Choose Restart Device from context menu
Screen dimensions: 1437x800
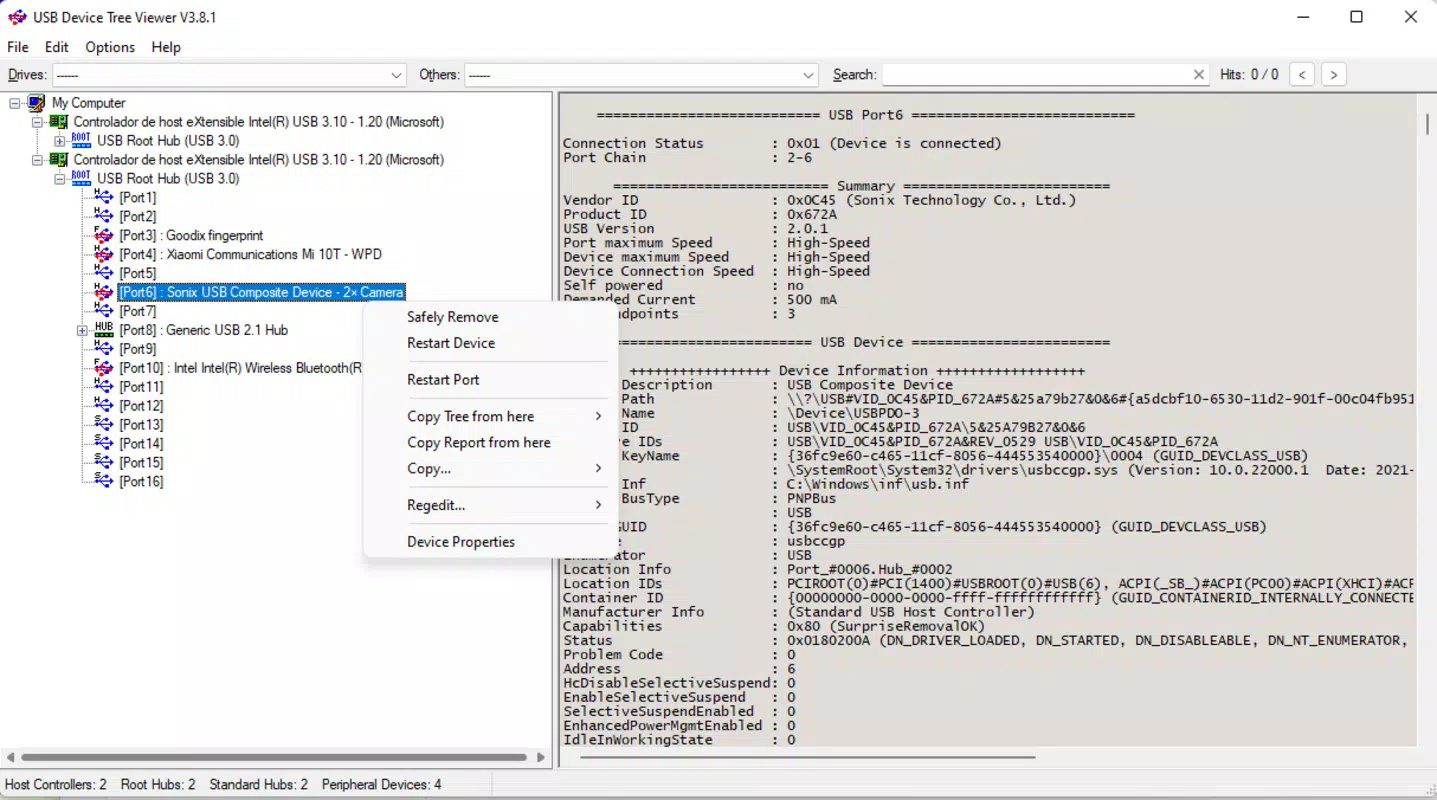pos(451,343)
